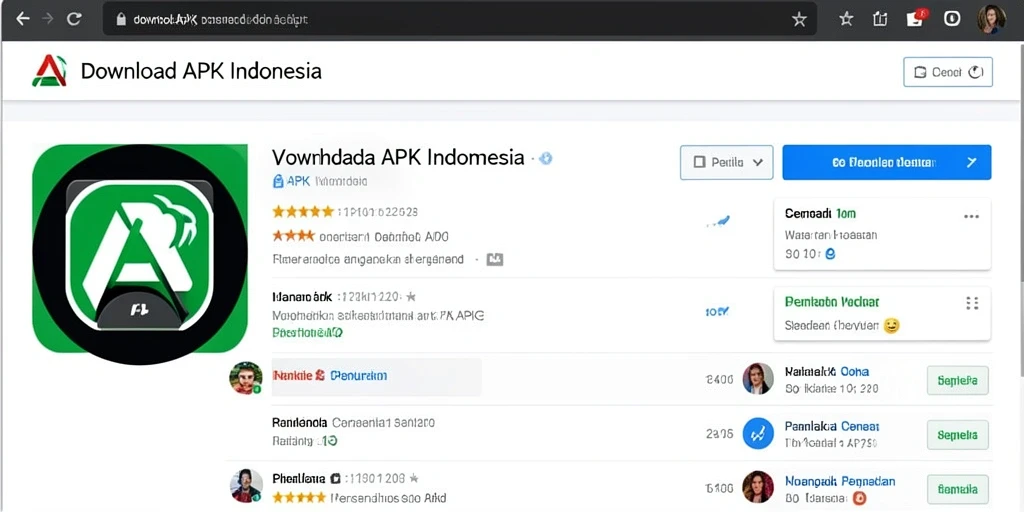
Task: Click the red circle icon under Noangak Pegnadan
Action: [860, 499]
